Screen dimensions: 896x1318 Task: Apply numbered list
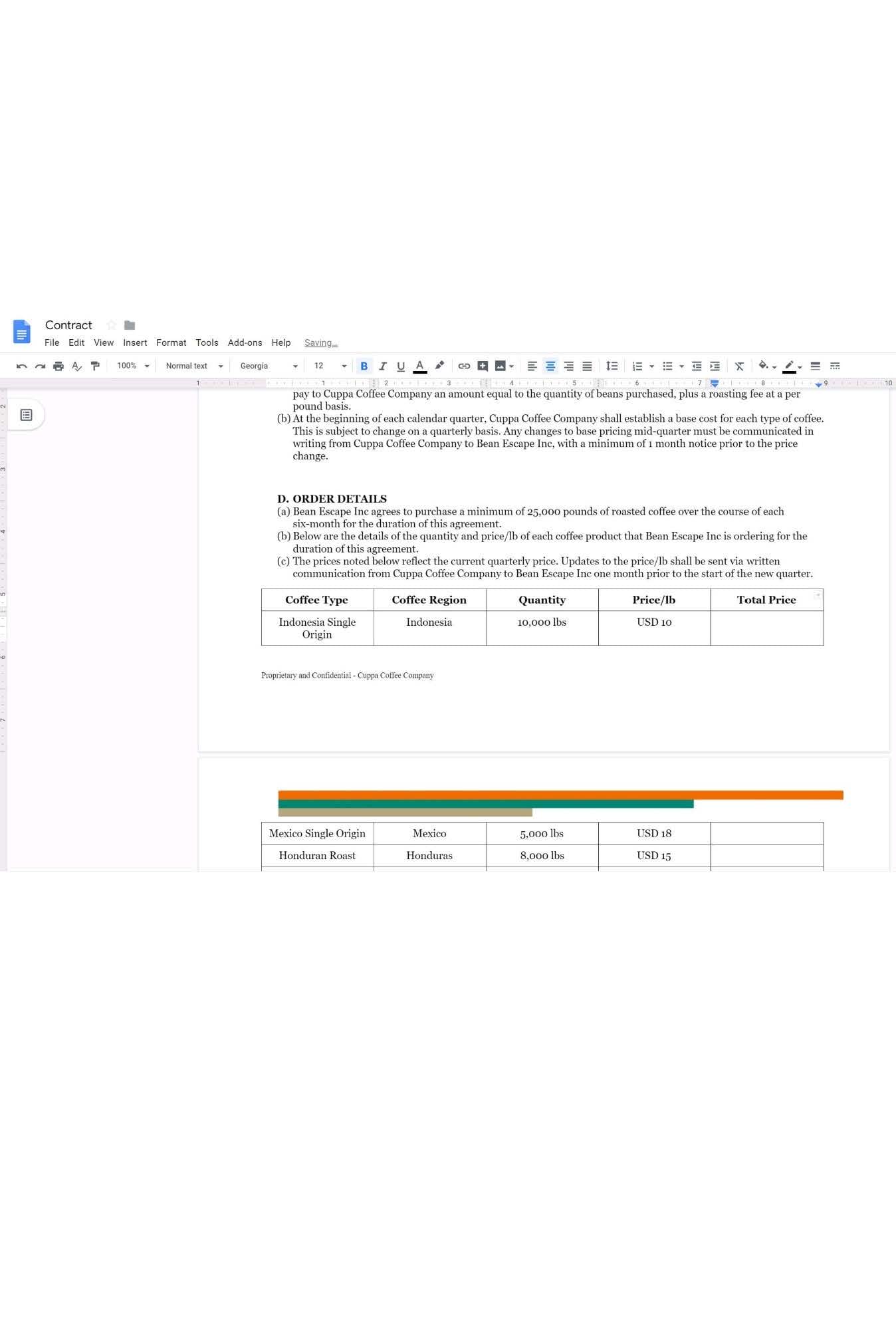point(637,366)
